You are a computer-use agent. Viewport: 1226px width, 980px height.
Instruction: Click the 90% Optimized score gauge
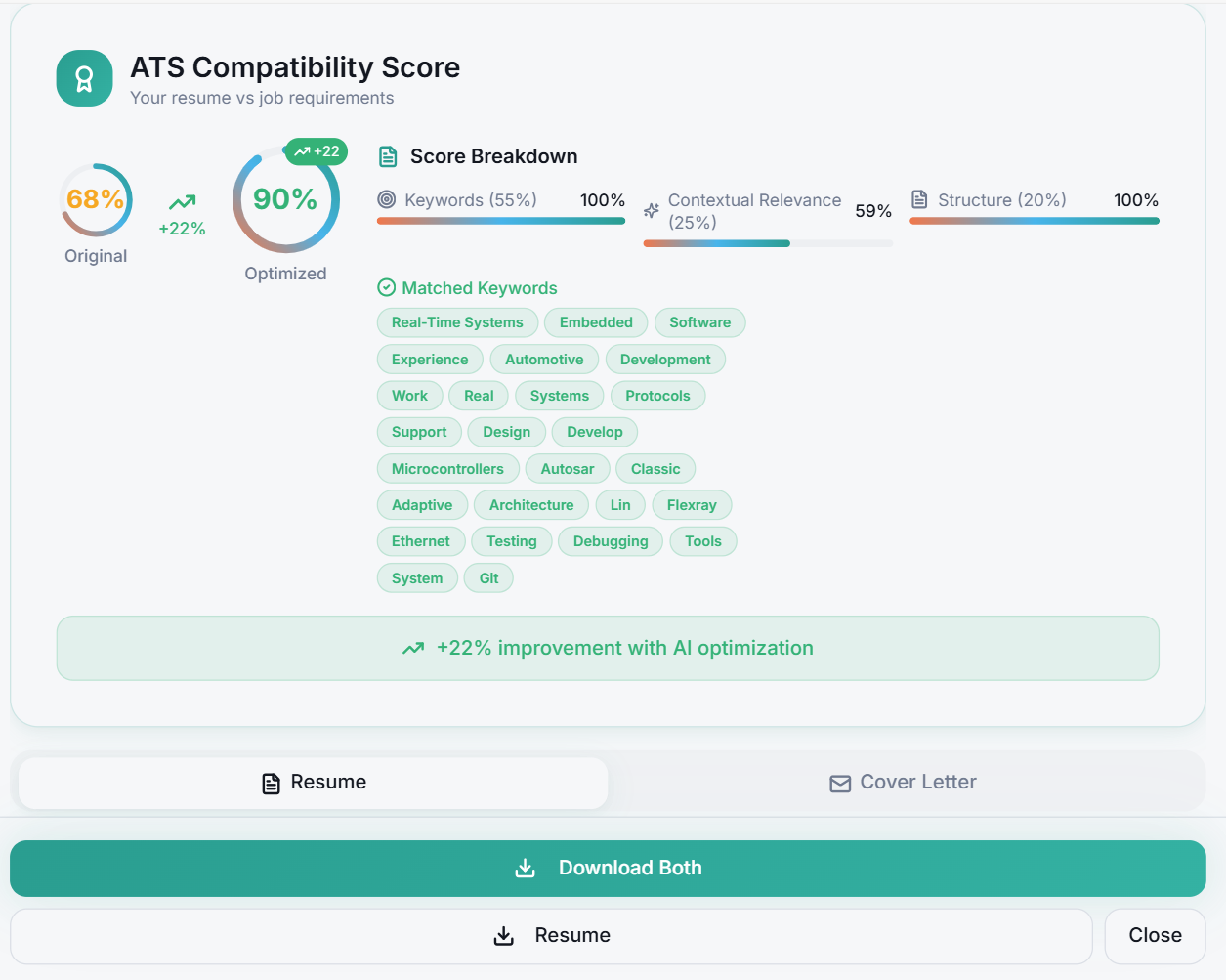click(284, 198)
